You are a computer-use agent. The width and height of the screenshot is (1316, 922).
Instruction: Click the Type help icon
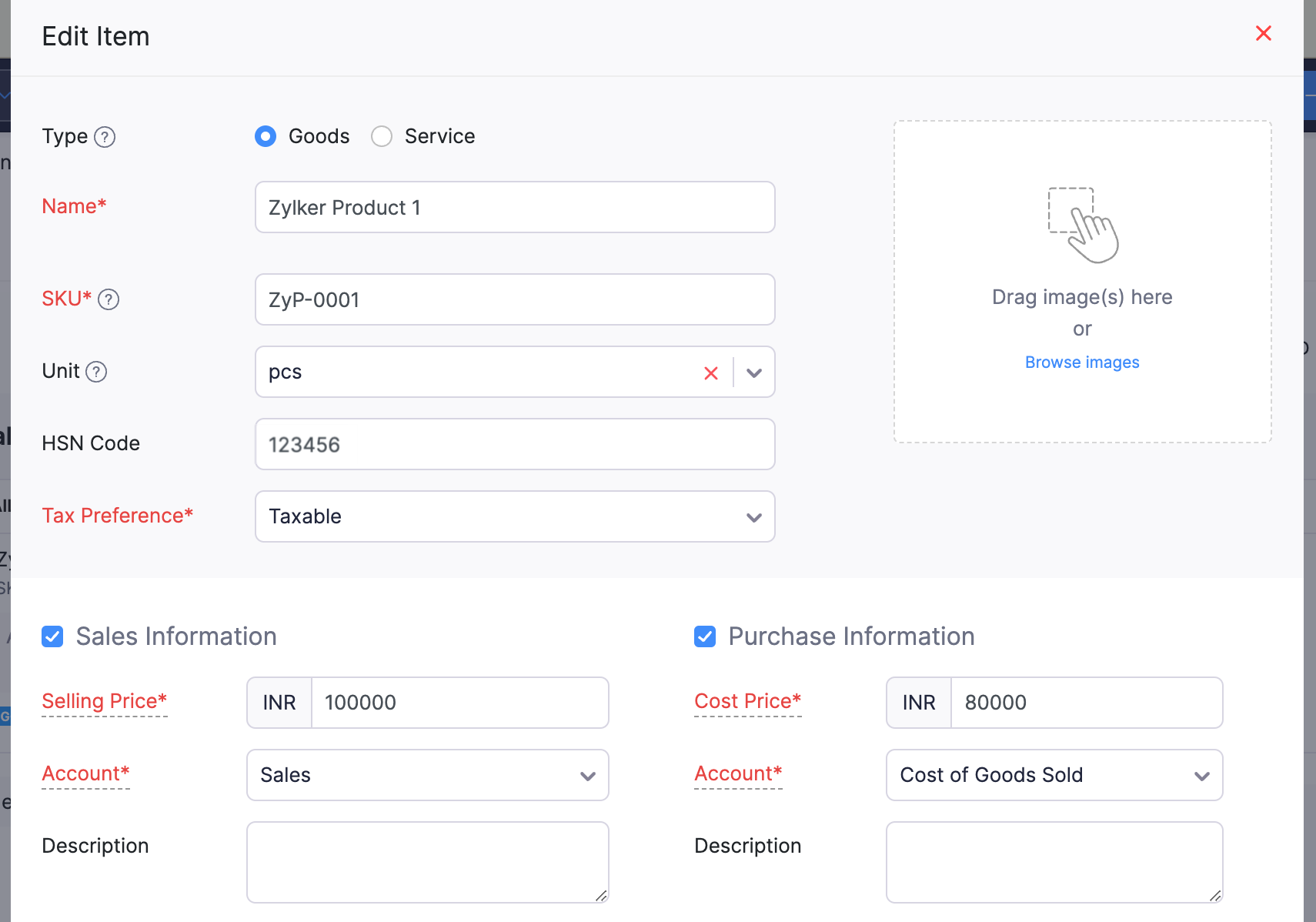[105, 136]
